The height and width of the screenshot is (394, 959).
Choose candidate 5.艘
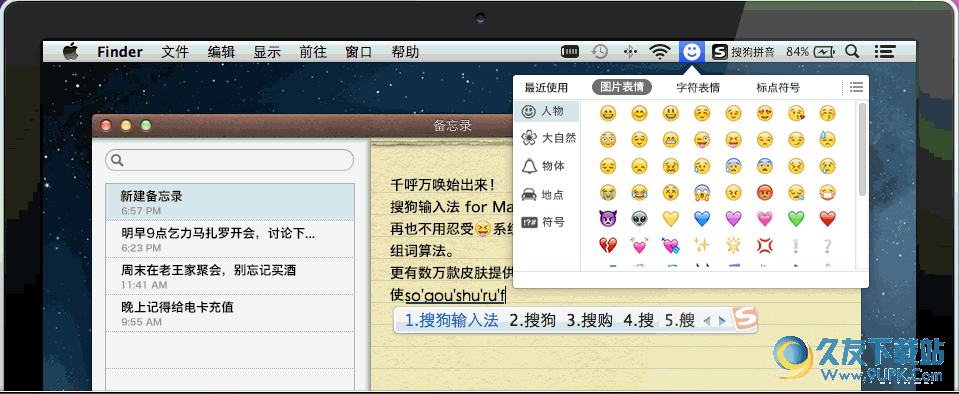point(679,320)
